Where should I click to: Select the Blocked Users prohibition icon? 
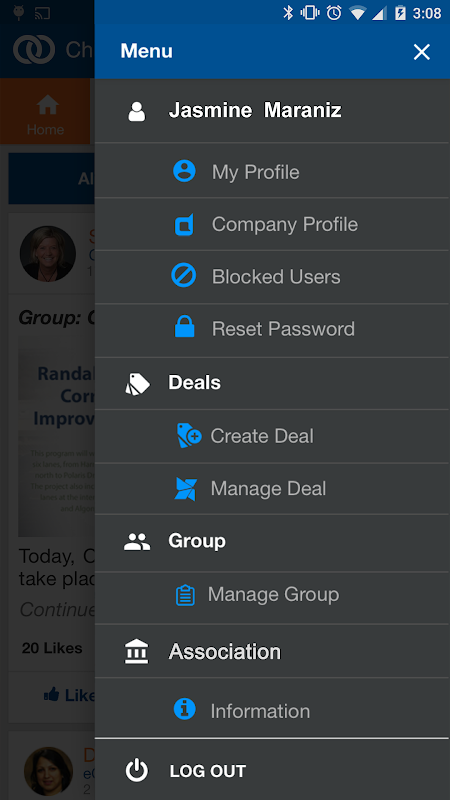tap(184, 276)
